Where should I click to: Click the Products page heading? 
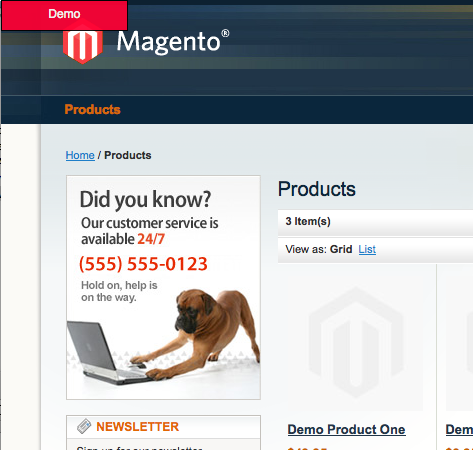317,189
